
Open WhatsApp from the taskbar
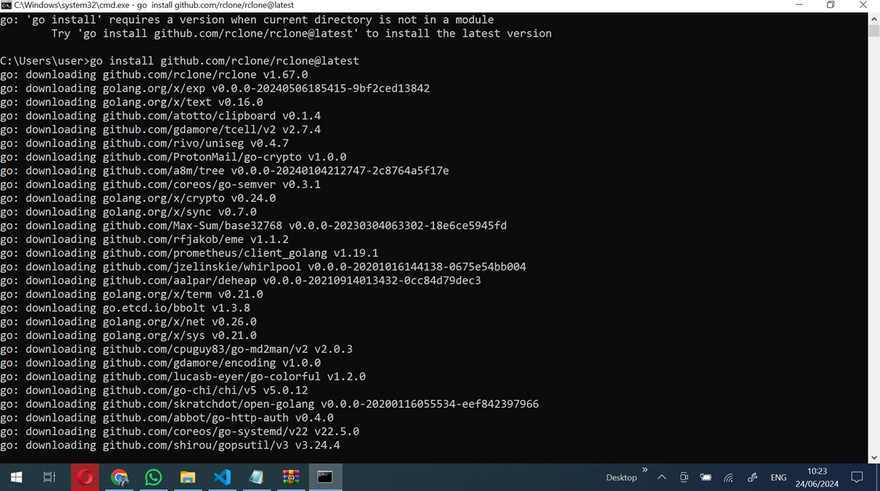[x=153, y=477]
